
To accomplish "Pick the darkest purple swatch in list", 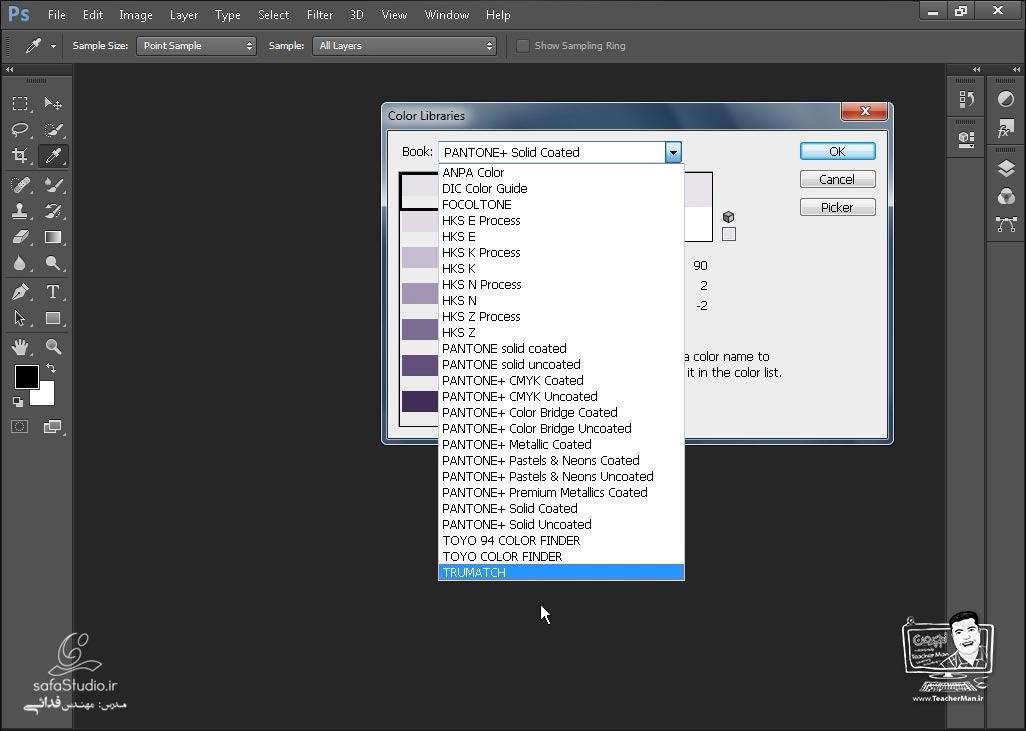I will (420, 401).
